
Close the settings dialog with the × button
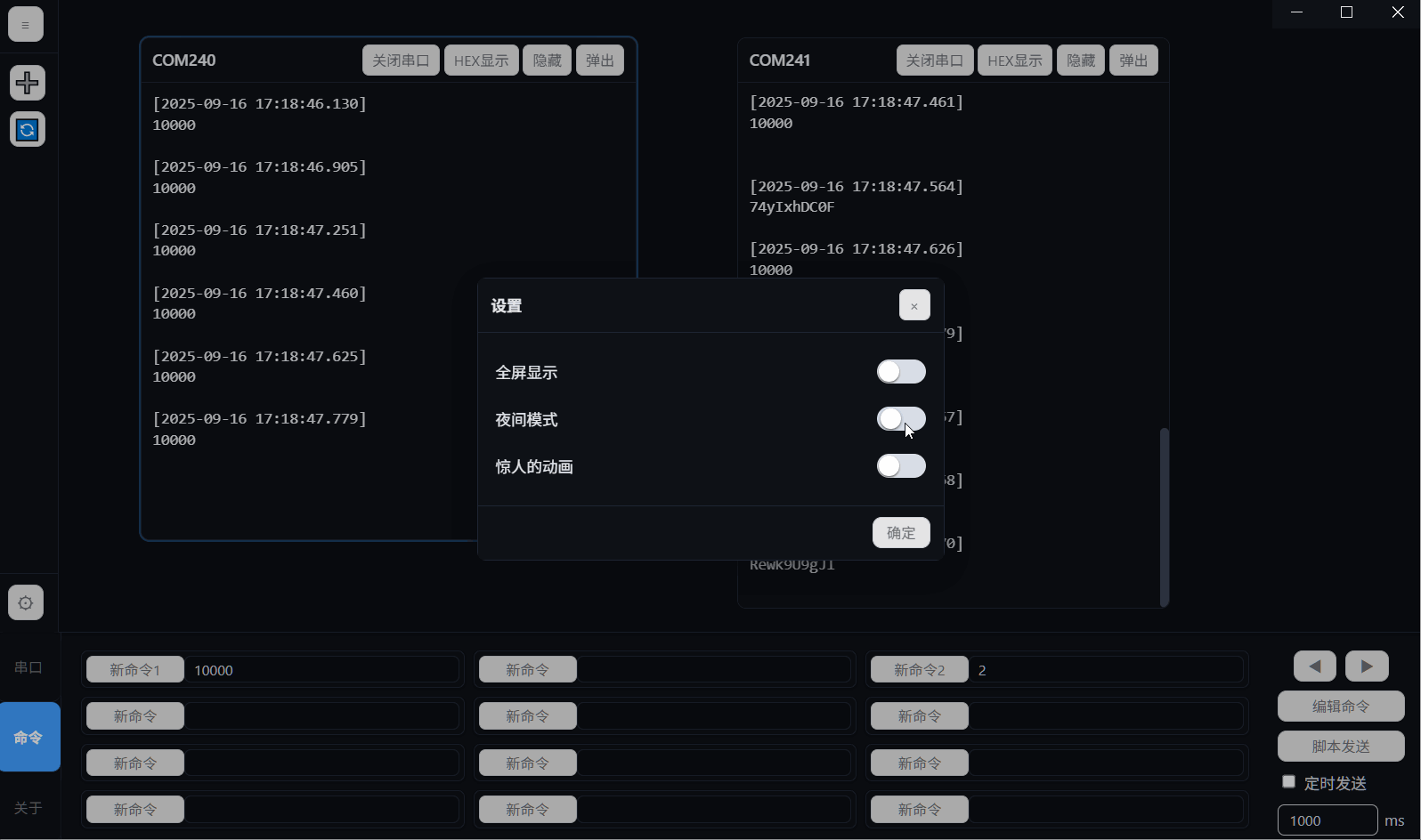point(913,305)
